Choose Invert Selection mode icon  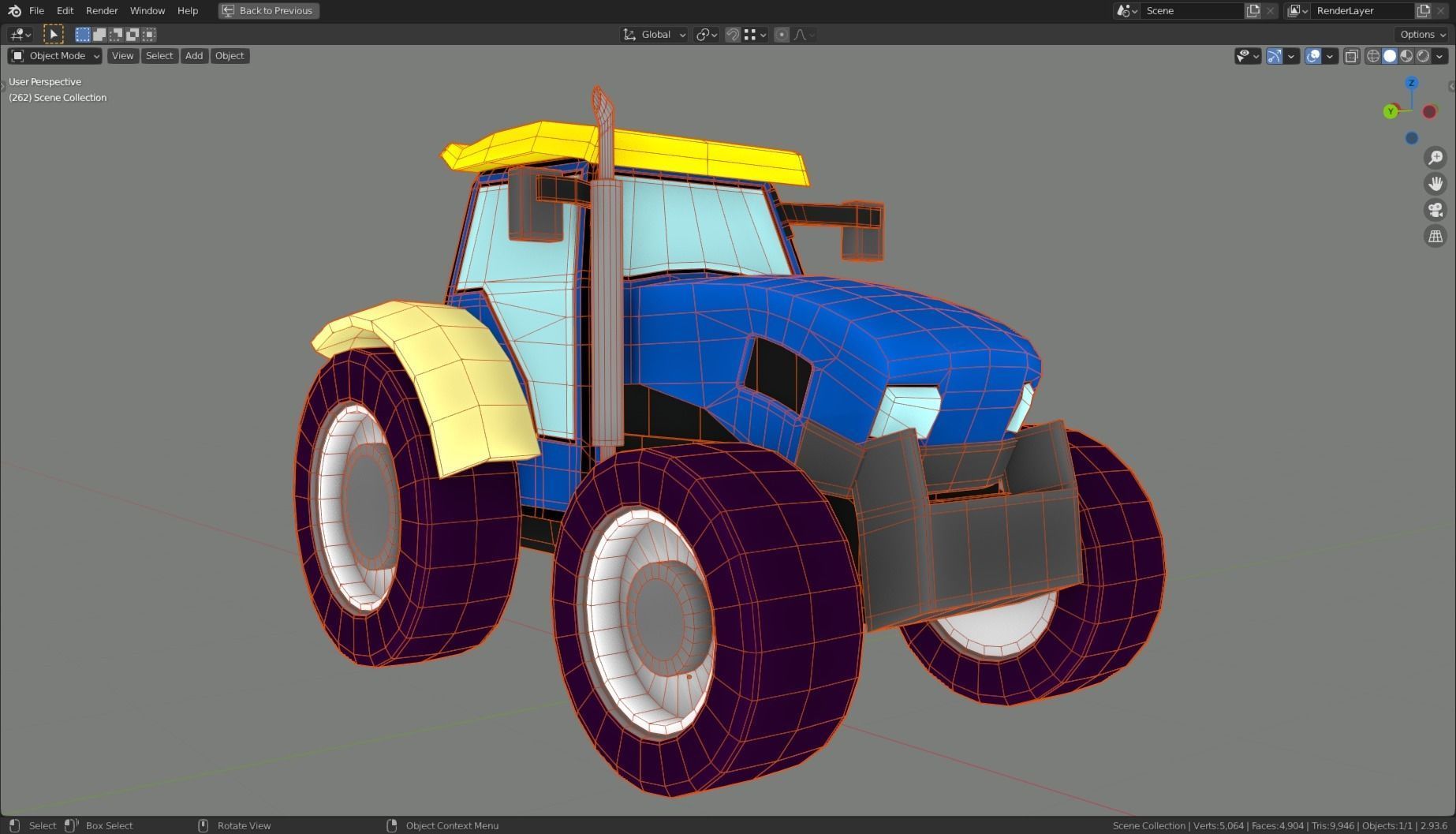pos(133,34)
